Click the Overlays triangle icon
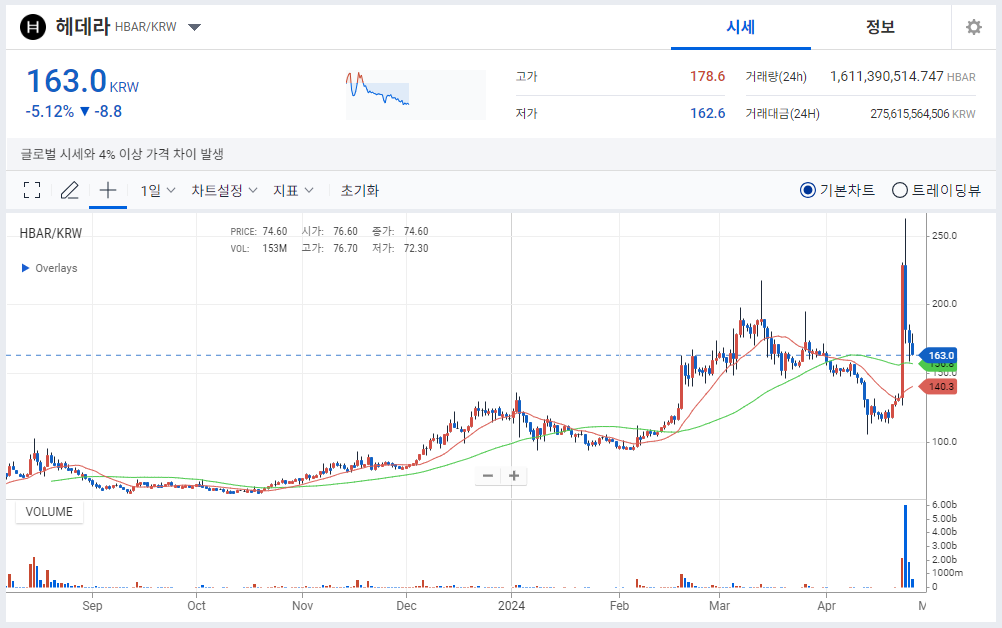 (24, 267)
